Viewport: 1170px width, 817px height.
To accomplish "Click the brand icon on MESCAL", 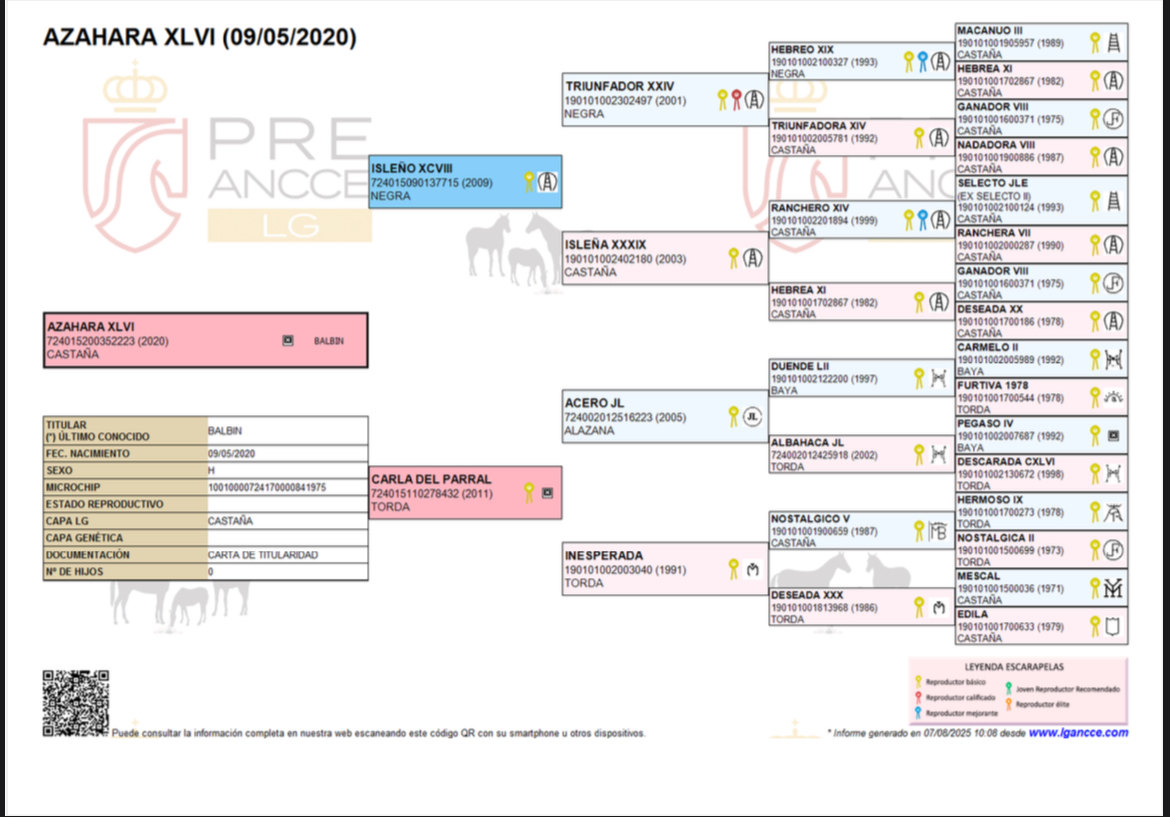I will pos(1113,588).
